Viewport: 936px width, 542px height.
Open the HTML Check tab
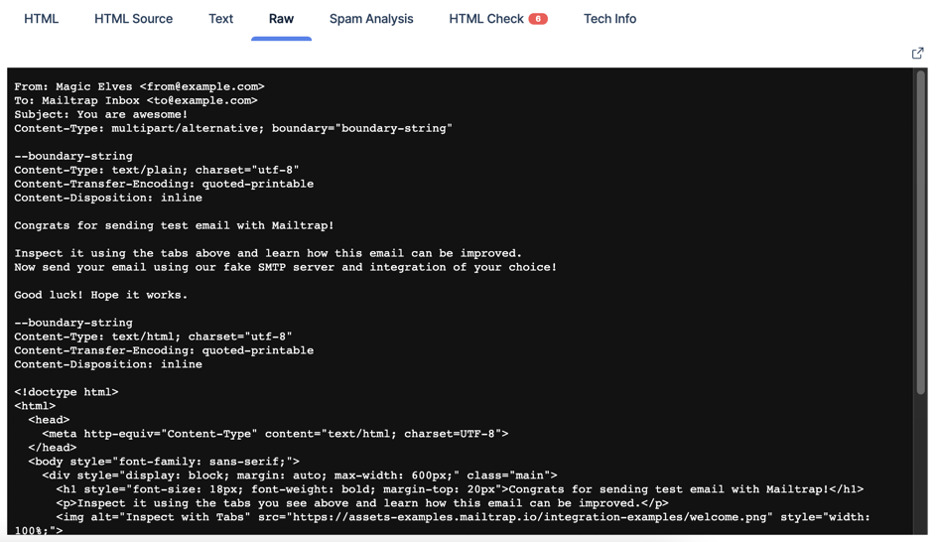pos(487,19)
